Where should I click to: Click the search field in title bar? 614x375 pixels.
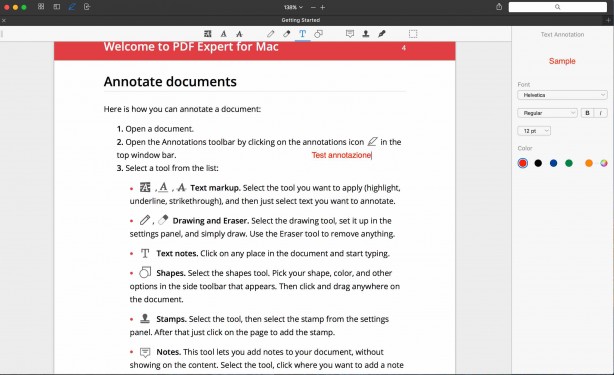pyautogui.click(x=558, y=7)
